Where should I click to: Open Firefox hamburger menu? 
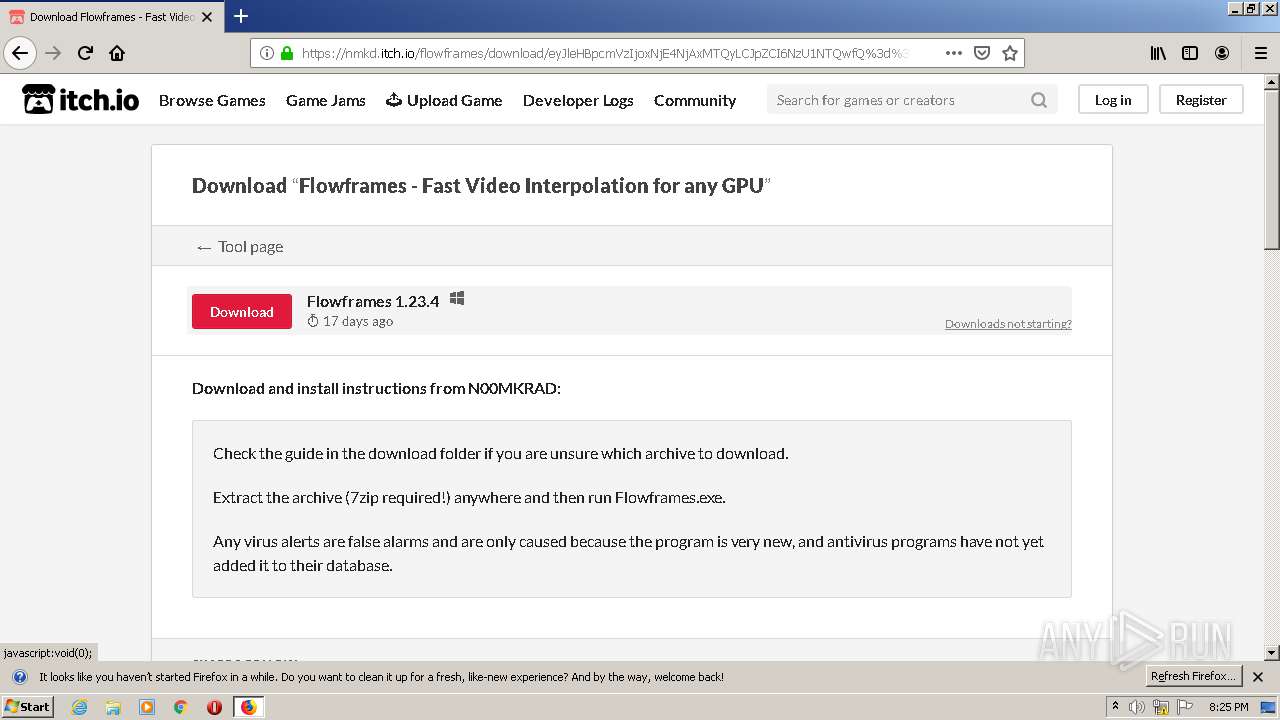click(1260, 53)
